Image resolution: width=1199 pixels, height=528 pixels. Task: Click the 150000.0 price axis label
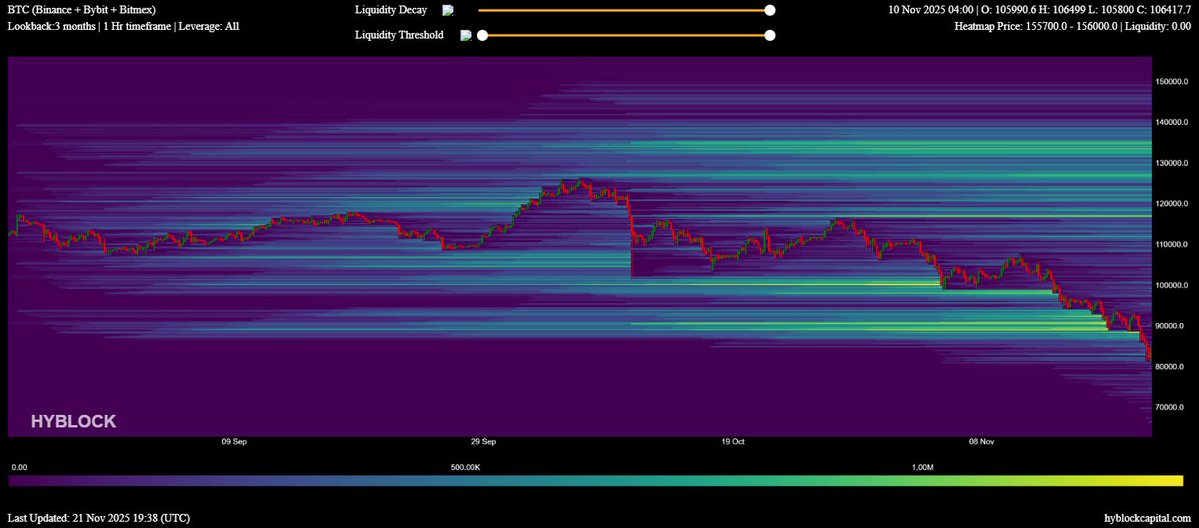(1172, 81)
